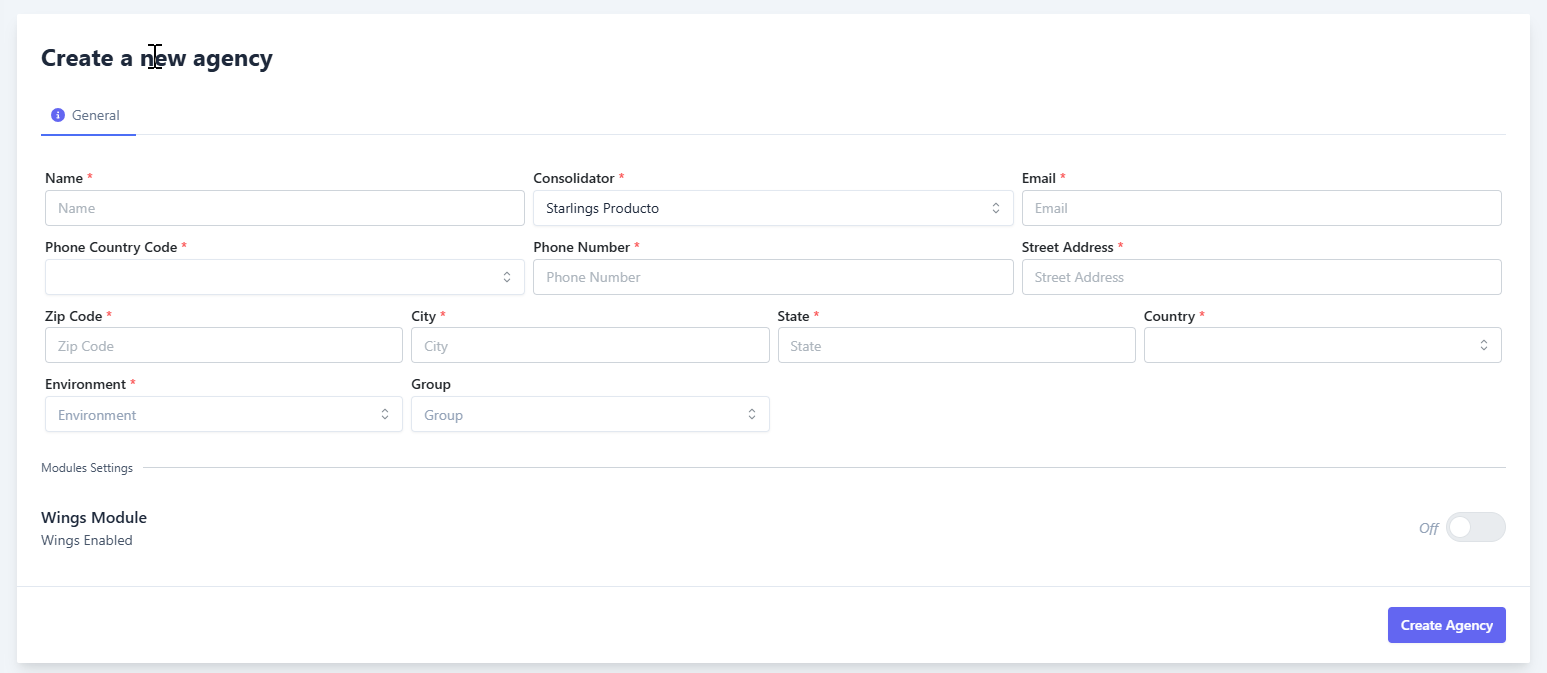Enable the Wings Module toggle

point(1474,527)
